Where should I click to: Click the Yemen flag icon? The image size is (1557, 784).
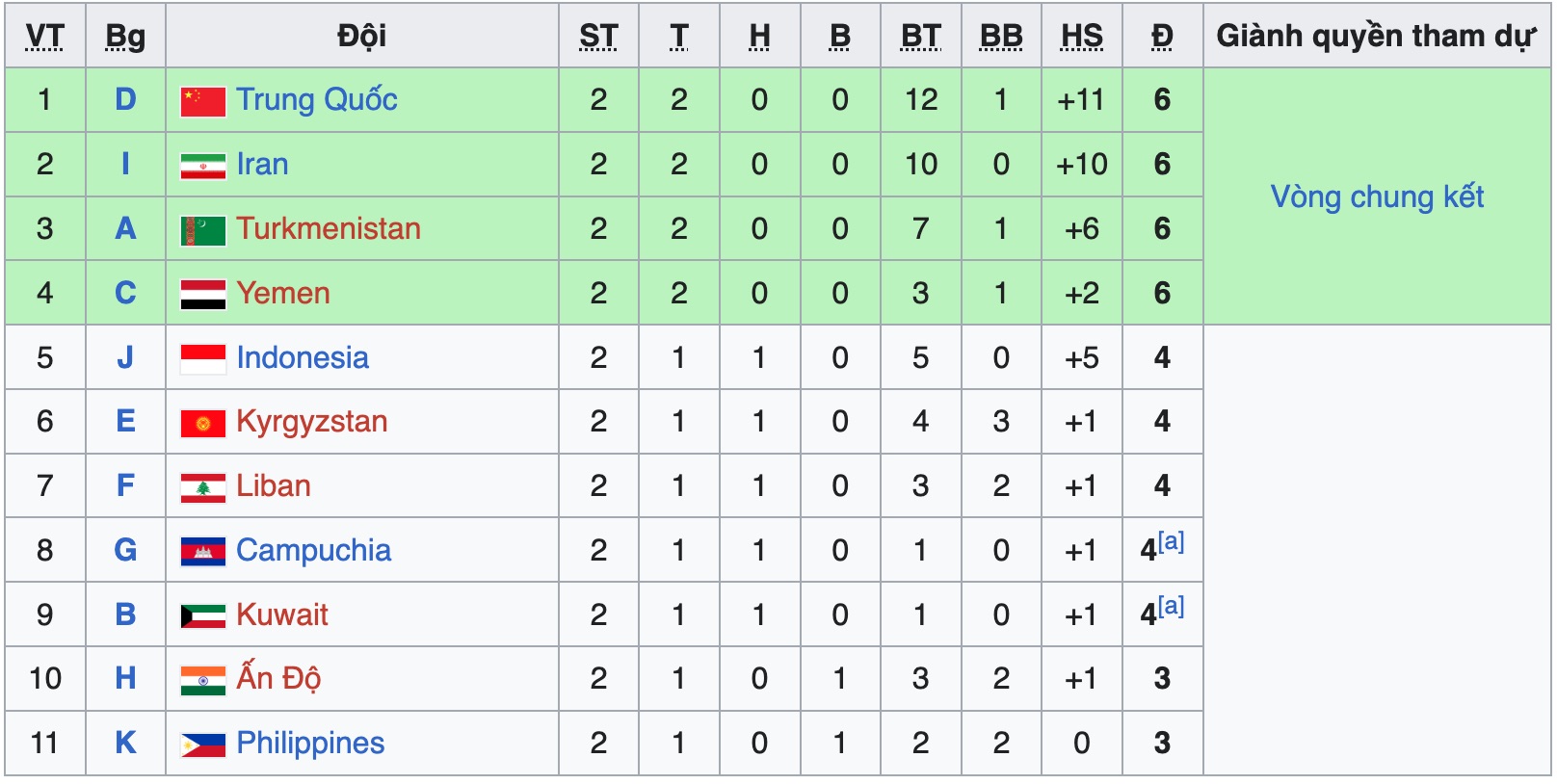pos(202,295)
